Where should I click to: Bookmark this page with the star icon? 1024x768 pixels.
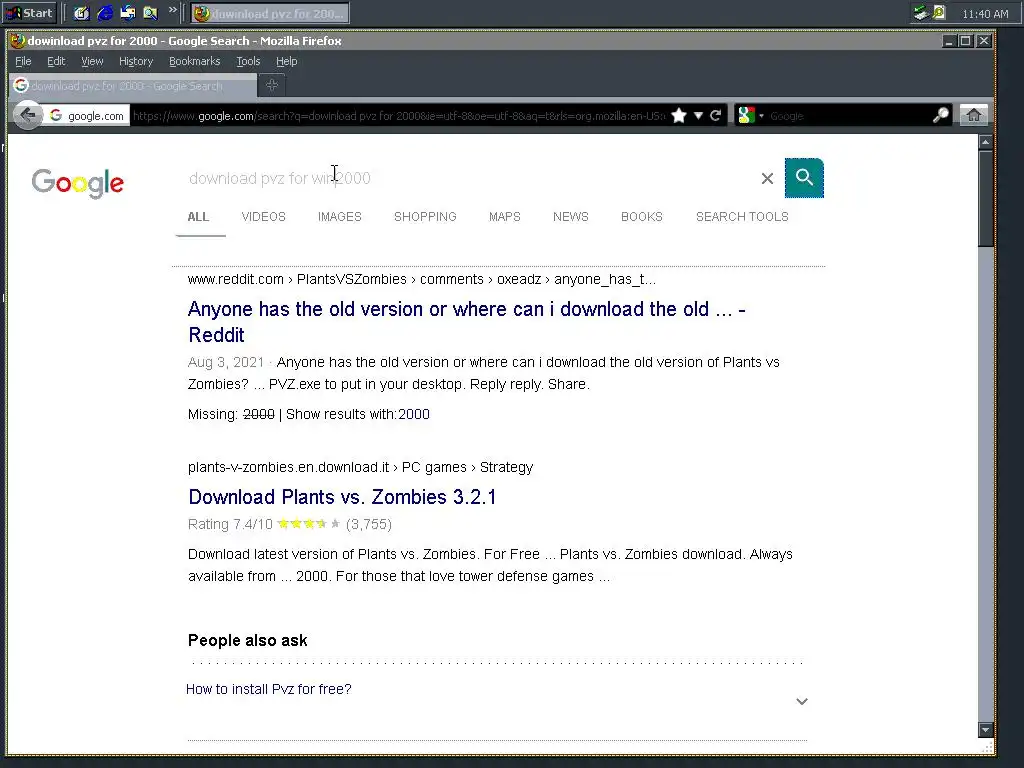coord(679,116)
